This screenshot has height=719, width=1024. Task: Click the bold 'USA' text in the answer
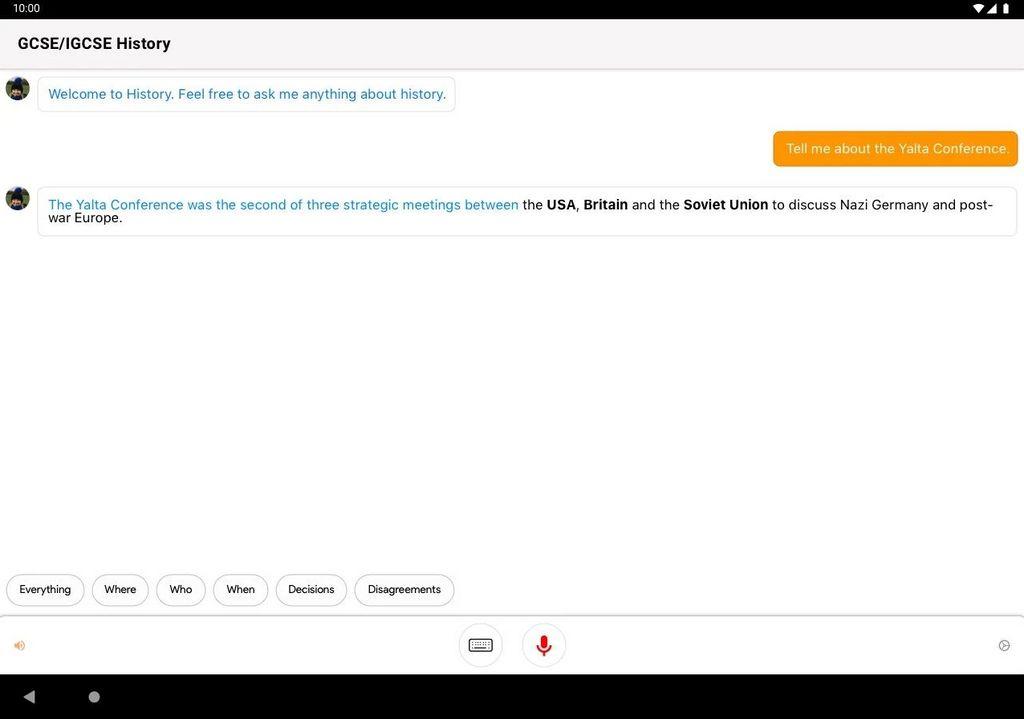point(561,204)
